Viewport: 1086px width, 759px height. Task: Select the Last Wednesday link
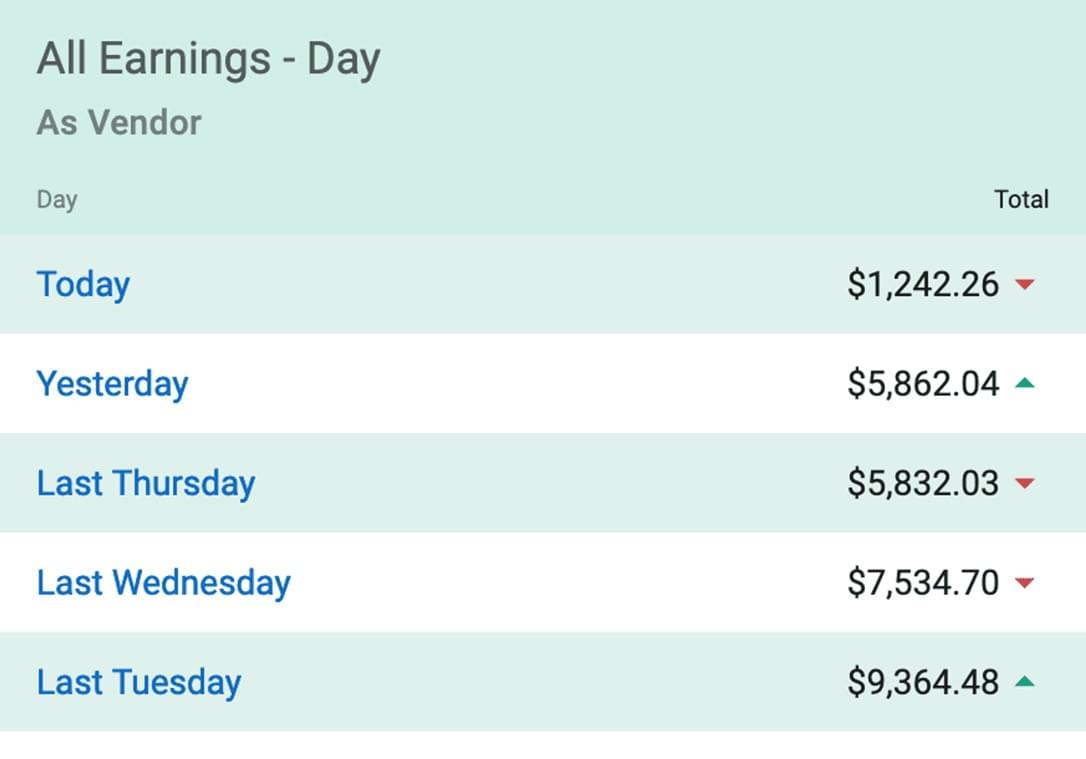pyautogui.click(x=163, y=583)
